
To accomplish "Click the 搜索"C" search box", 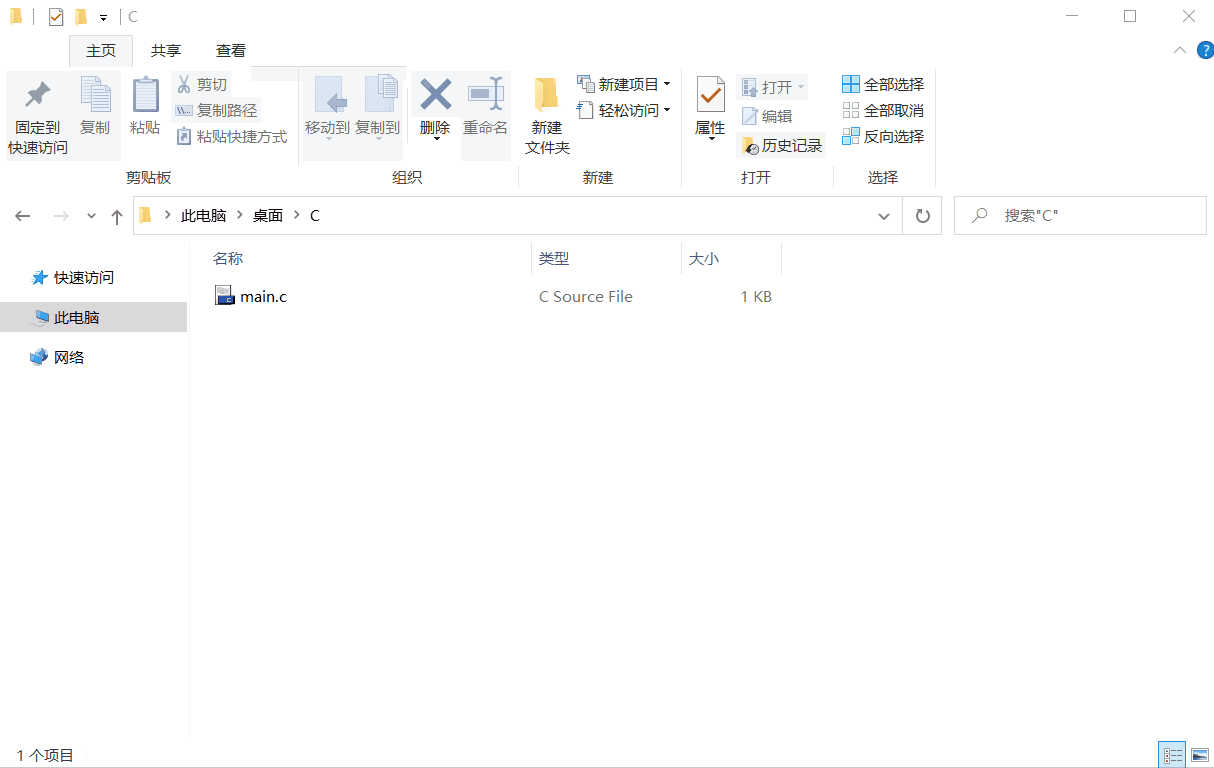I will (1080, 215).
